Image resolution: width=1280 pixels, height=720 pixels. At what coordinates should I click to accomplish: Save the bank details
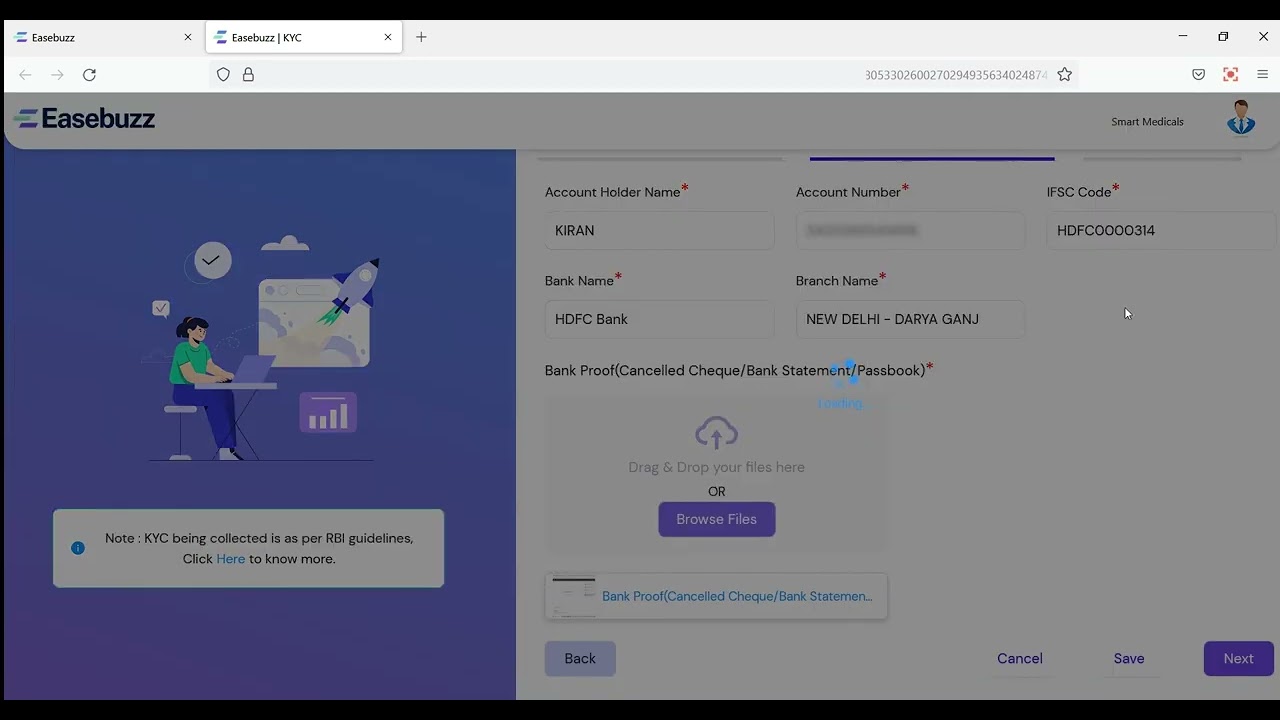pyautogui.click(x=1129, y=659)
